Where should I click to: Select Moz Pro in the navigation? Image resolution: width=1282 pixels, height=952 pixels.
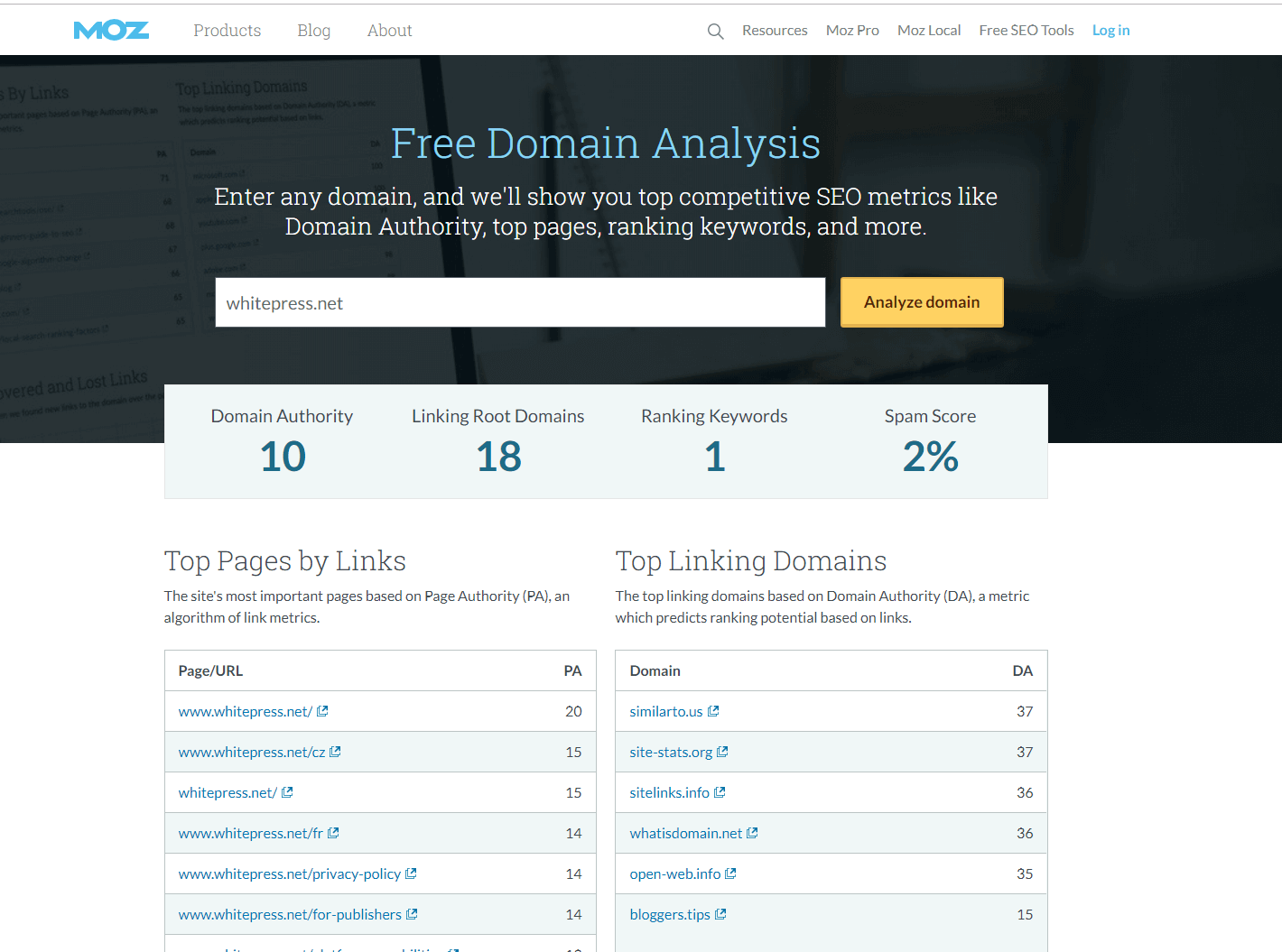[852, 31]
